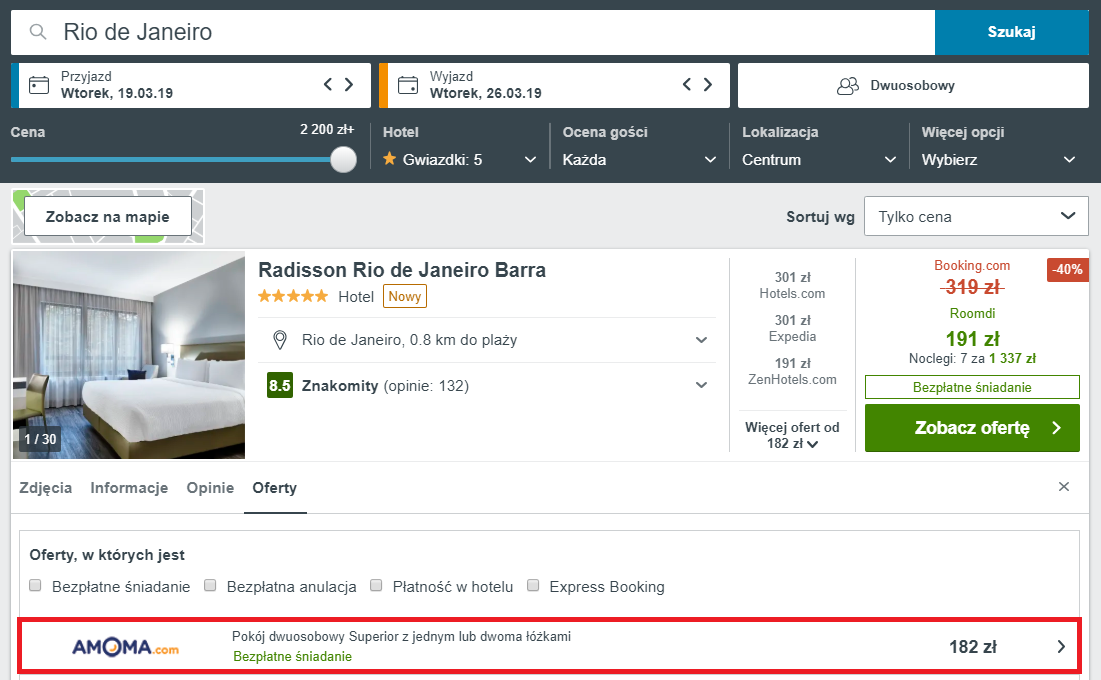
Task: Expand the location details row
Action: tap(487, 340)
